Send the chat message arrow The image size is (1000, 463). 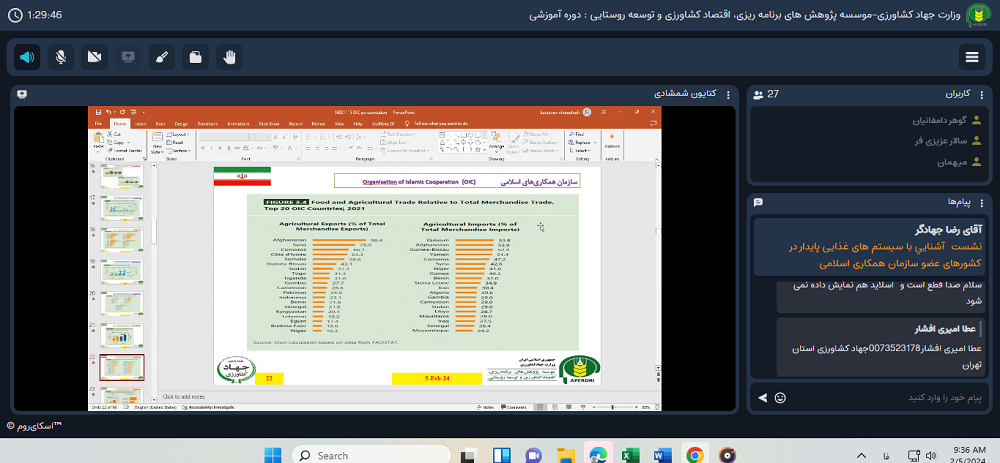tap(763, 397)
